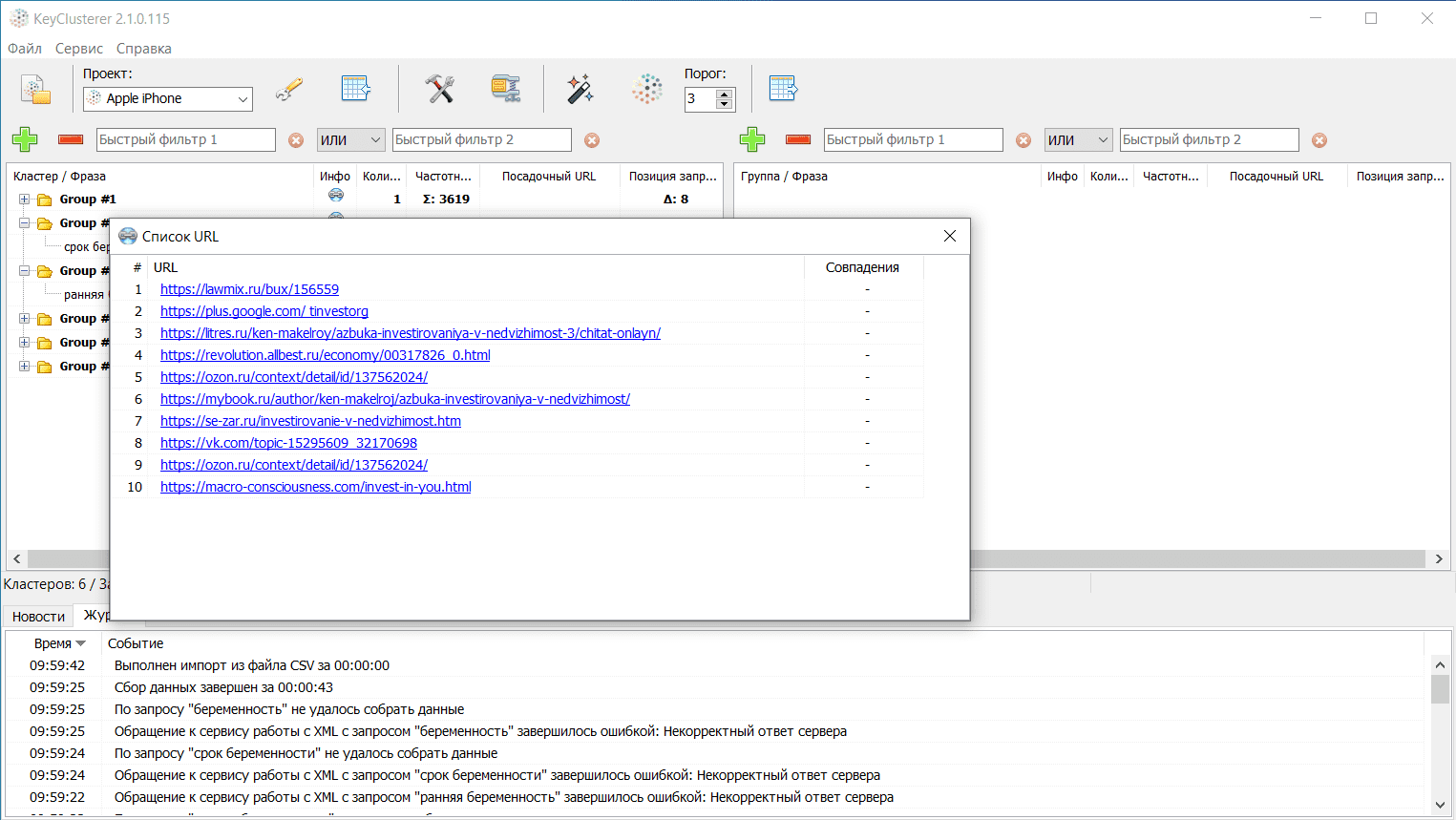The width and height of the screenshot is (1456, 820).
Task: Click the red minus above the Кластер list
Action: (71, 139)
